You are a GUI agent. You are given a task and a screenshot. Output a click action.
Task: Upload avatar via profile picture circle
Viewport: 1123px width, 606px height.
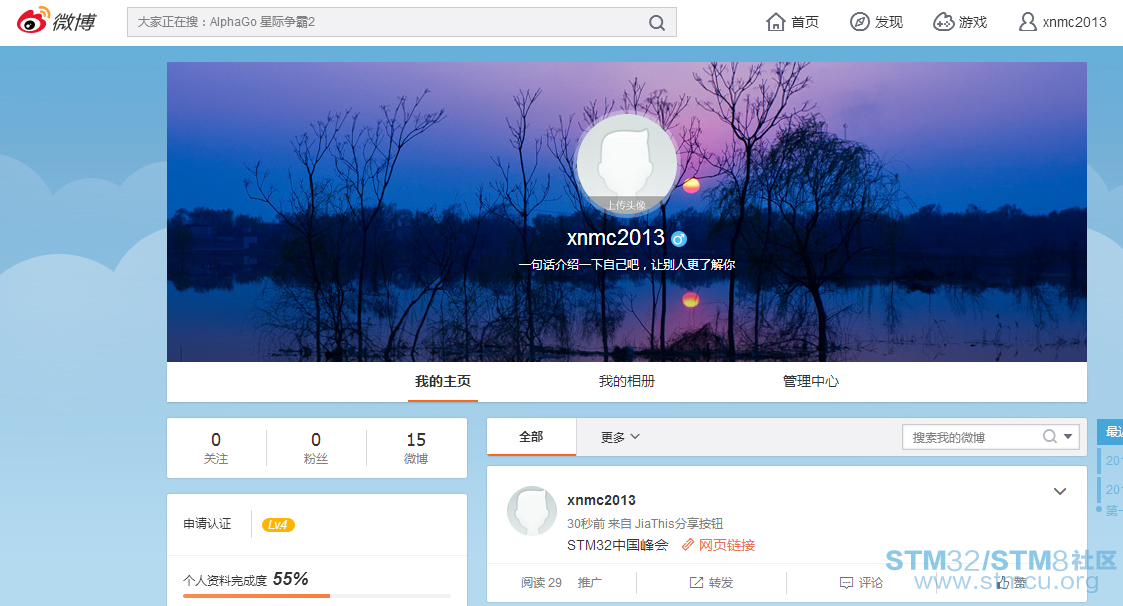point(627,164)
